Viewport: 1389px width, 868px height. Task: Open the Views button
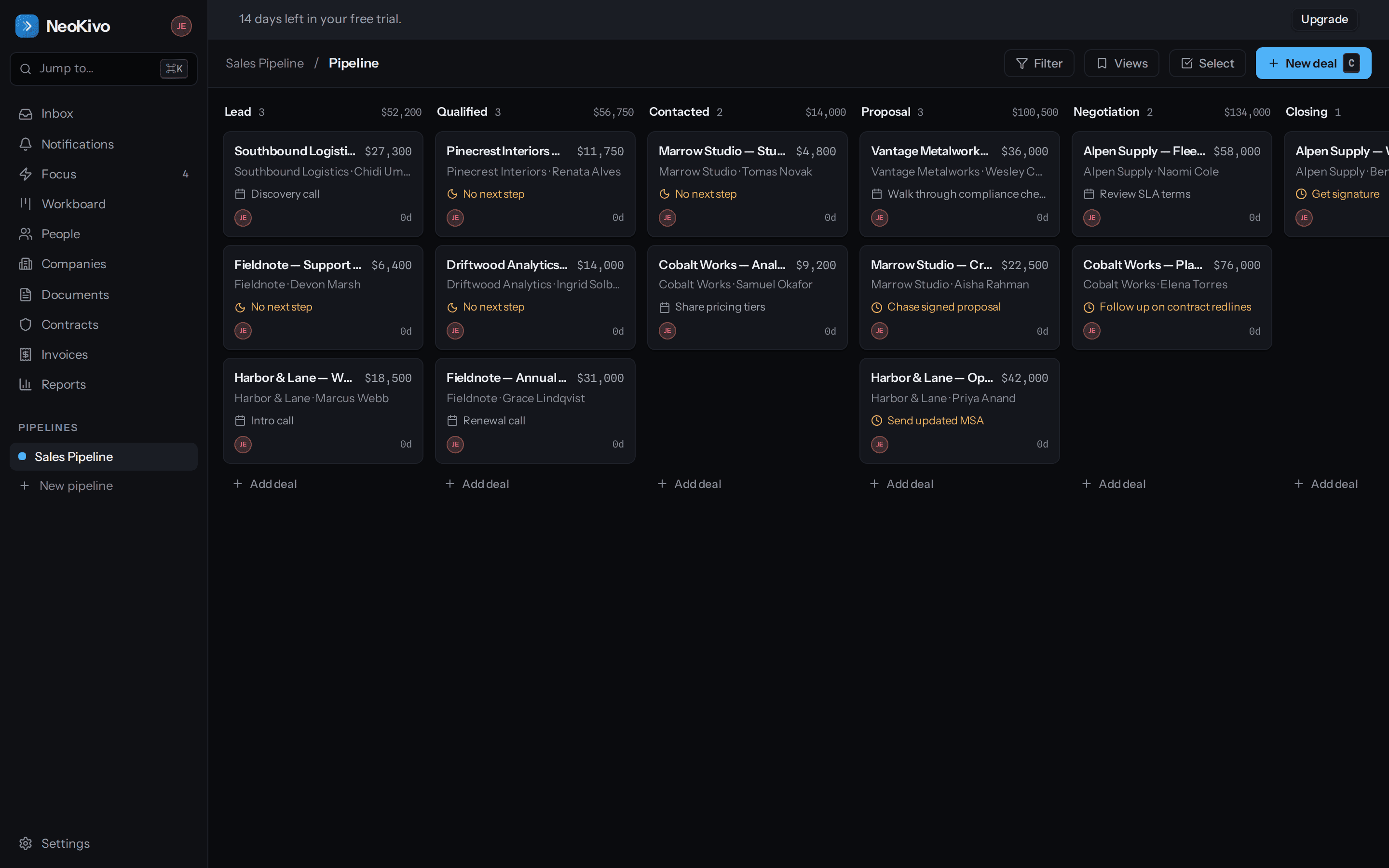click(1121, 63)
